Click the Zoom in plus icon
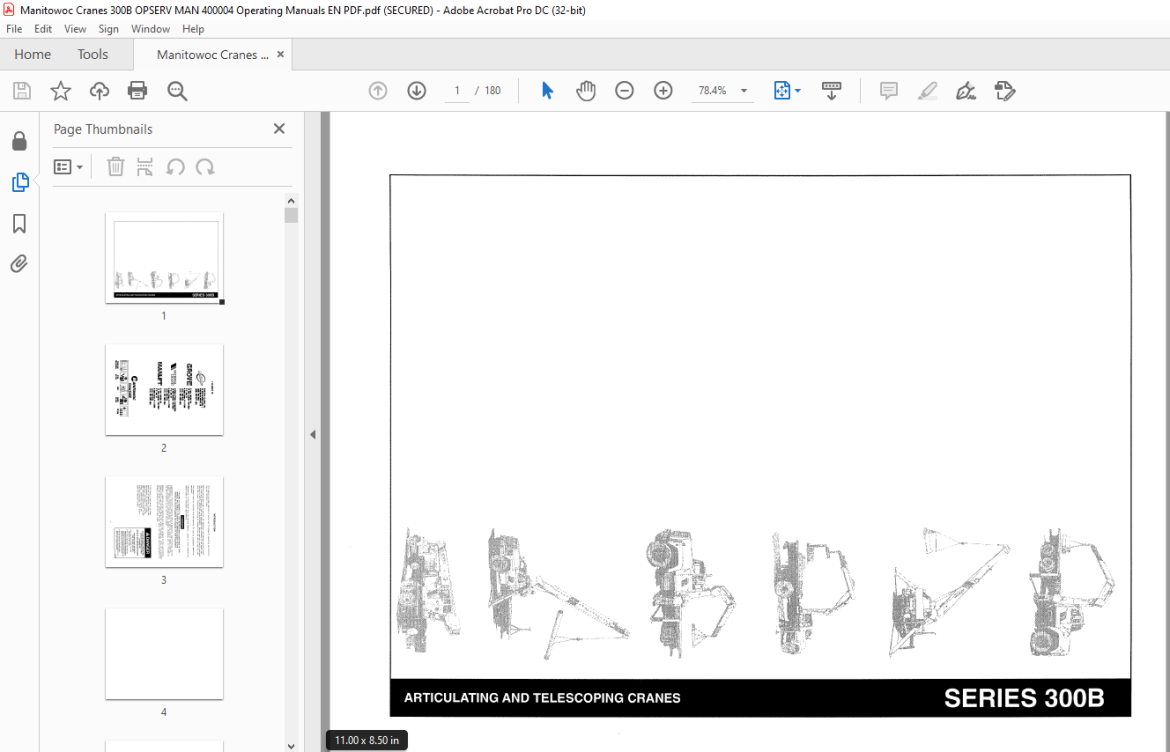The height and width of the screenshot is (752, 1170). pos(663,91)
